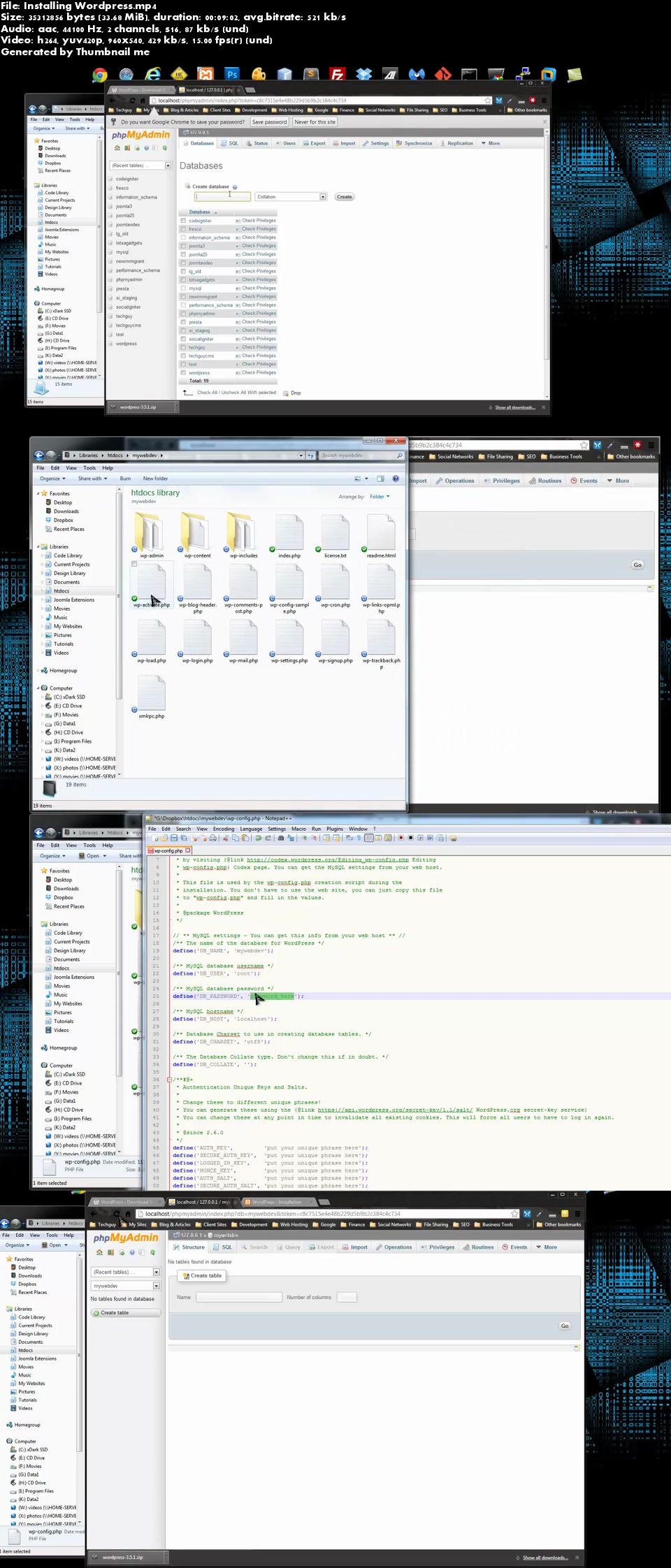This screenshot has height=1568, width=671.
Task: Open the Encoding menu in Notepad++
Action: 224,829
